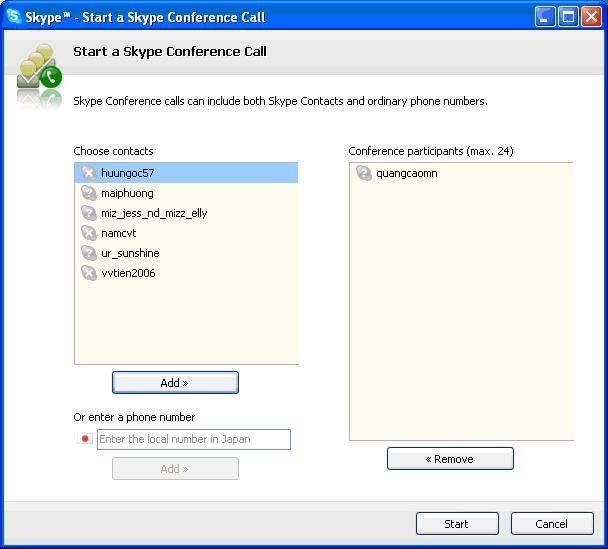
Task: Choose ur_sunshine from contacts
Action: click(x=130, y=253)
